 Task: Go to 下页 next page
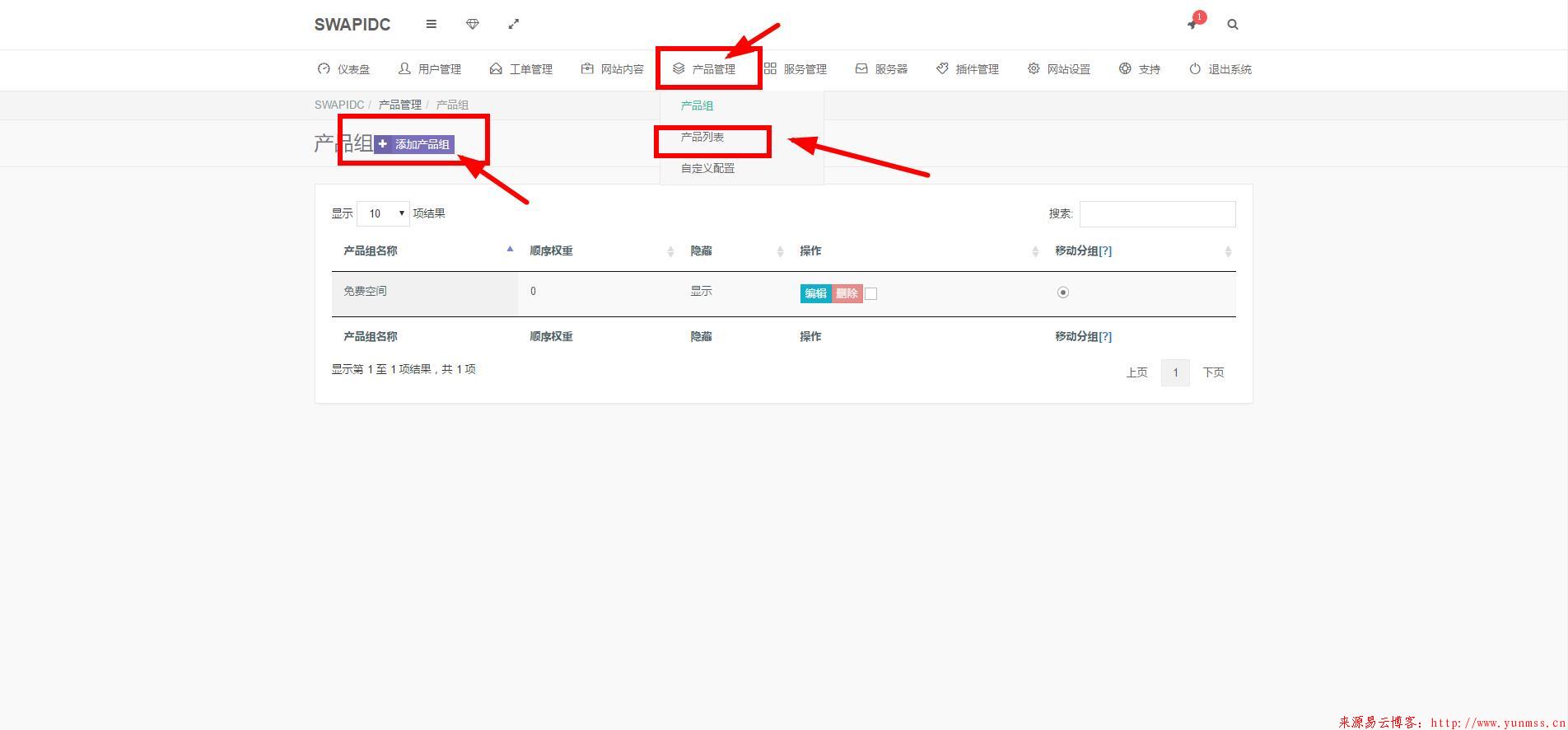click(1213, 372)
